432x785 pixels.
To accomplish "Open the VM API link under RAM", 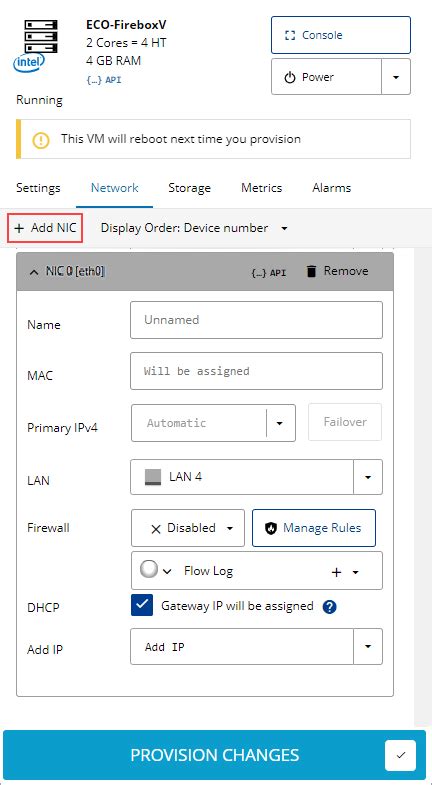I will (104, 80).
